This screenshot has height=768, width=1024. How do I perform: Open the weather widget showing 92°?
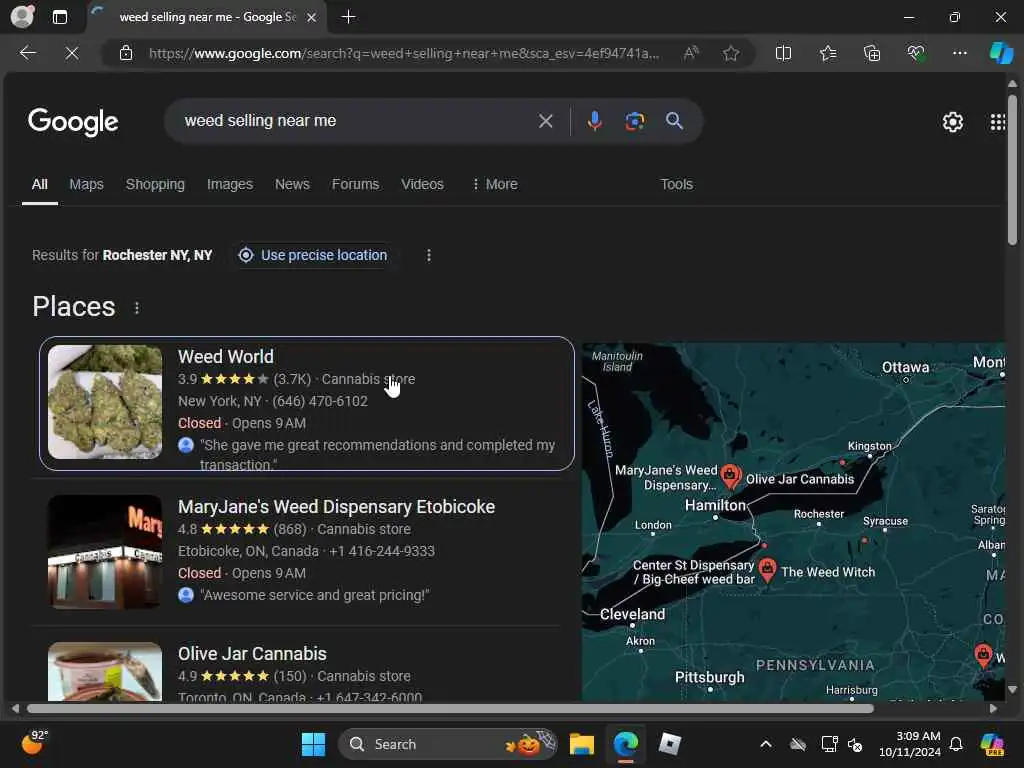tap(35, 743)
